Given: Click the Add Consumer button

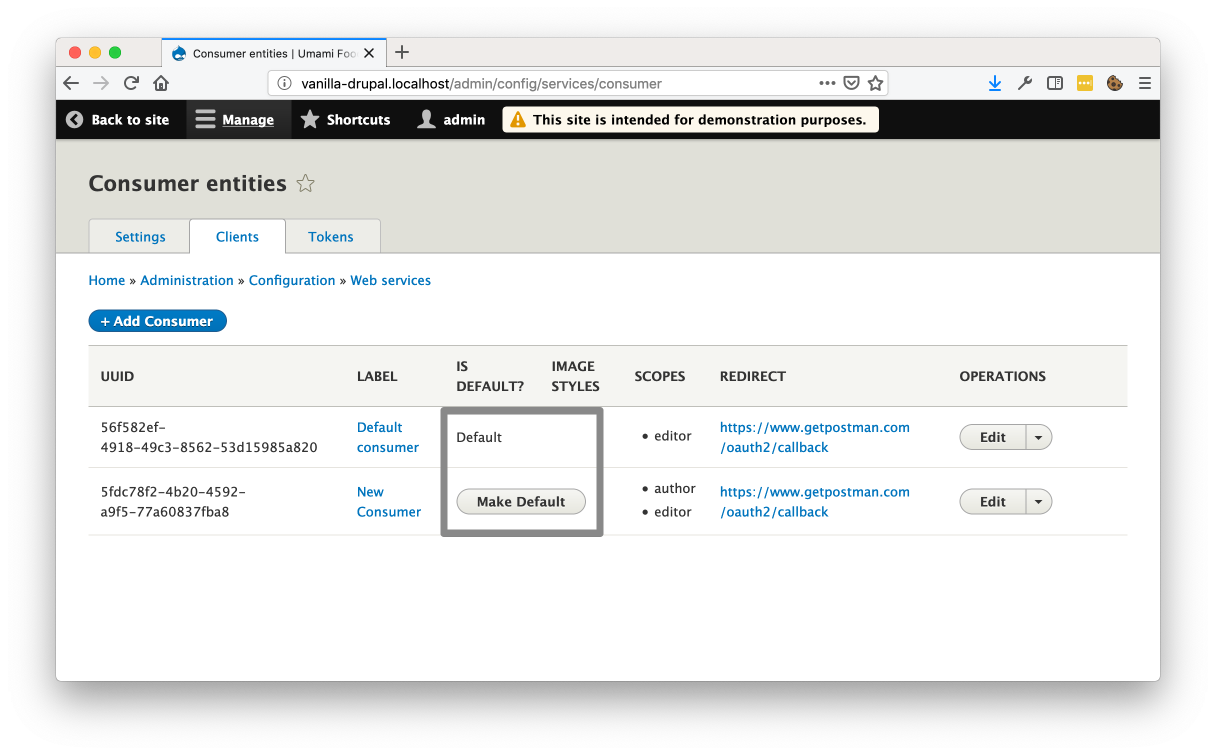Looking at the screenshot, I should pyautogui.click(x=157, y=321).
